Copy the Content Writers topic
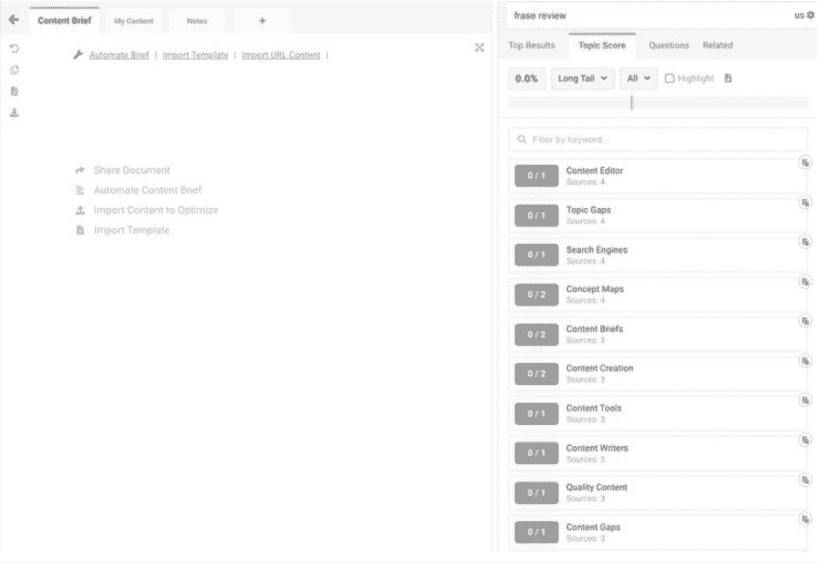 (805, 440)
